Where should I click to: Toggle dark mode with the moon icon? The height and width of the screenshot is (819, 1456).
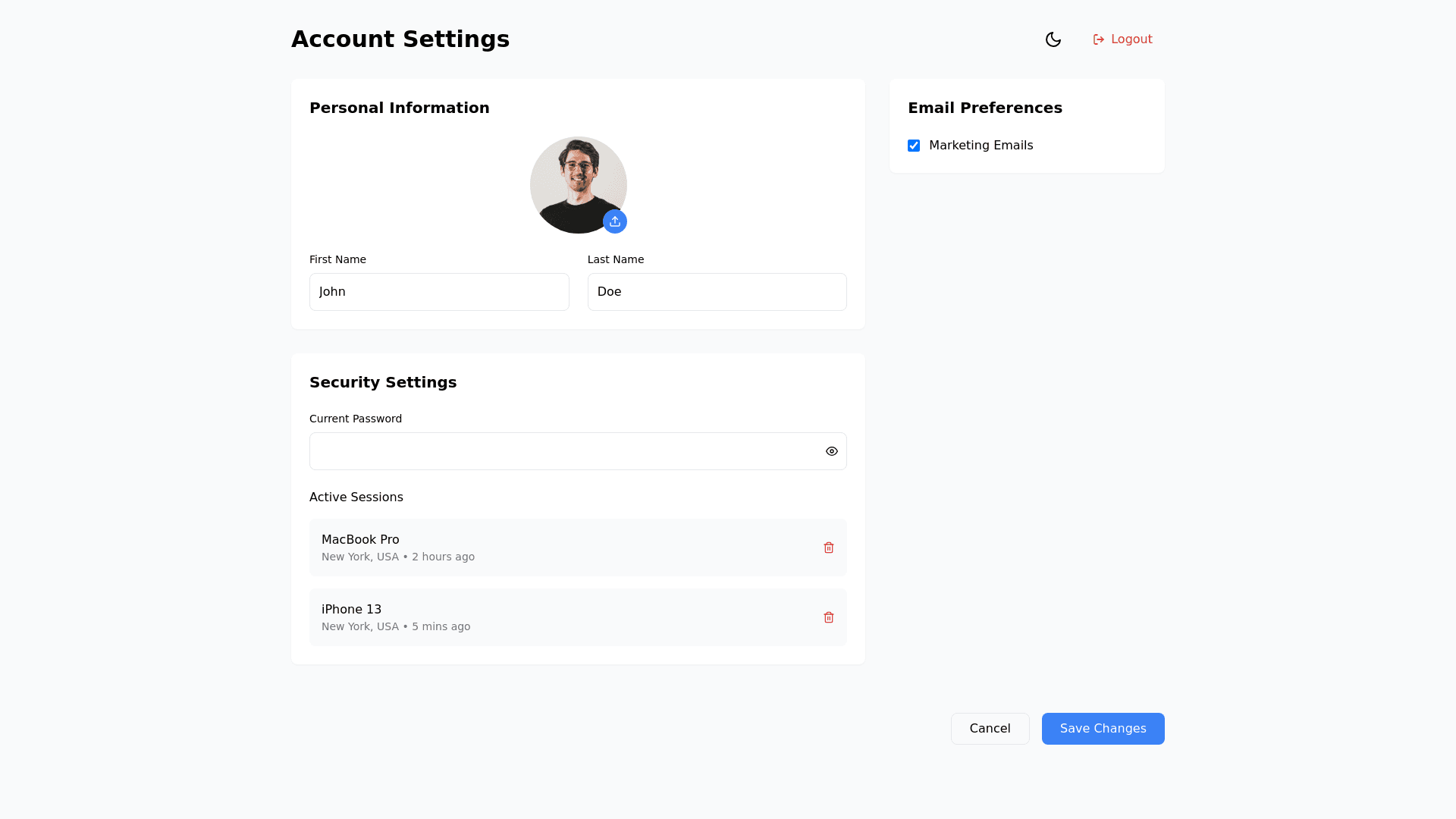point(1053,39)
